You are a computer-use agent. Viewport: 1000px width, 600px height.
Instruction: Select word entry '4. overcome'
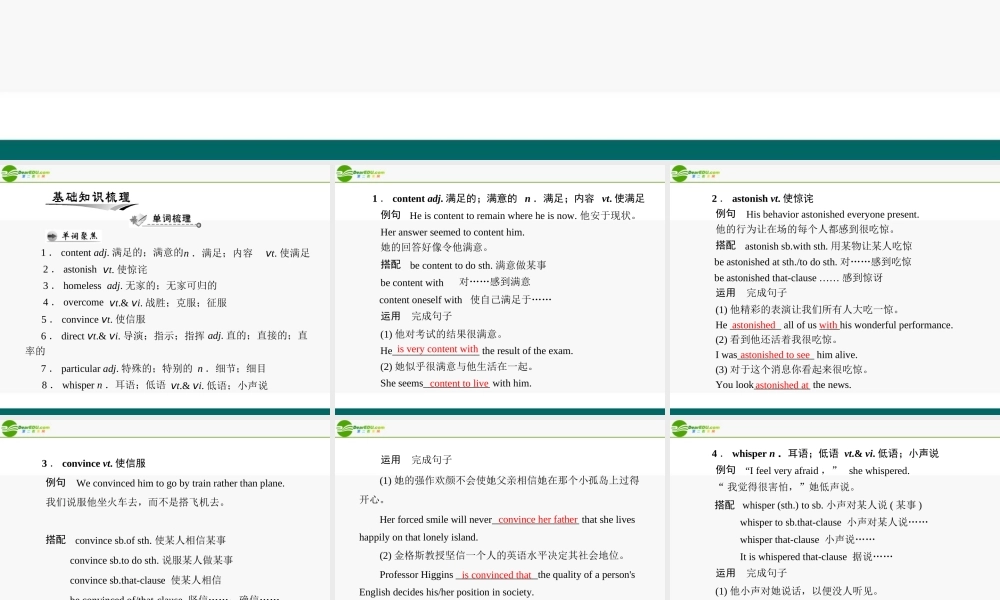click(135, 302)
